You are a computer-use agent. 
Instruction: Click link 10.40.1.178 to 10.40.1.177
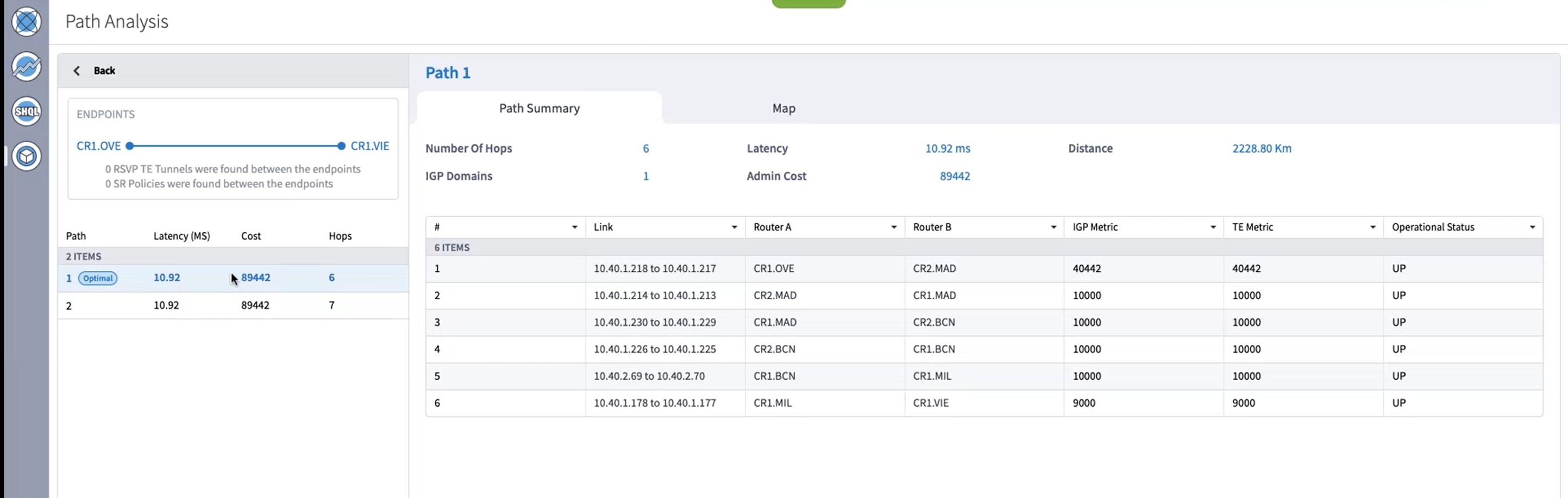[655, 402]
